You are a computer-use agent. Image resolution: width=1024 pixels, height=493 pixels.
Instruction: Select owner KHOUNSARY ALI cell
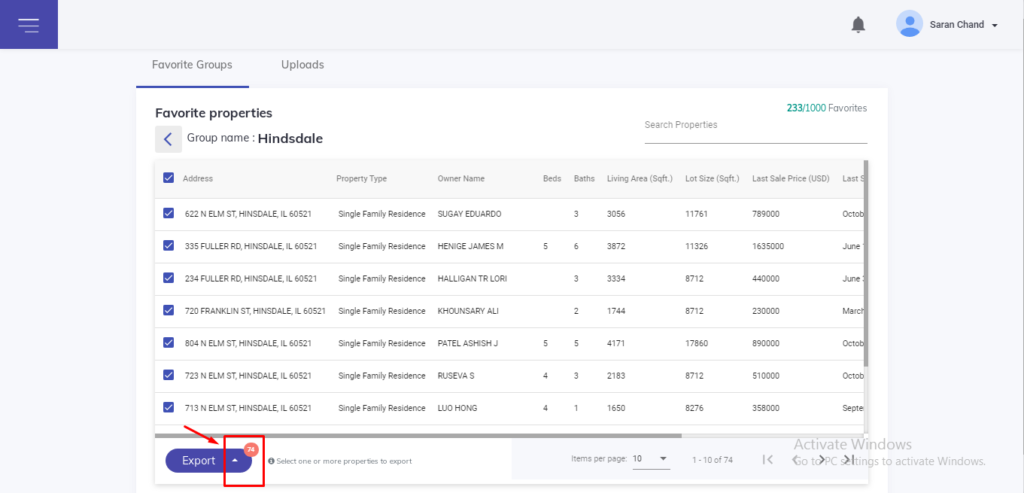pos(468,311)
